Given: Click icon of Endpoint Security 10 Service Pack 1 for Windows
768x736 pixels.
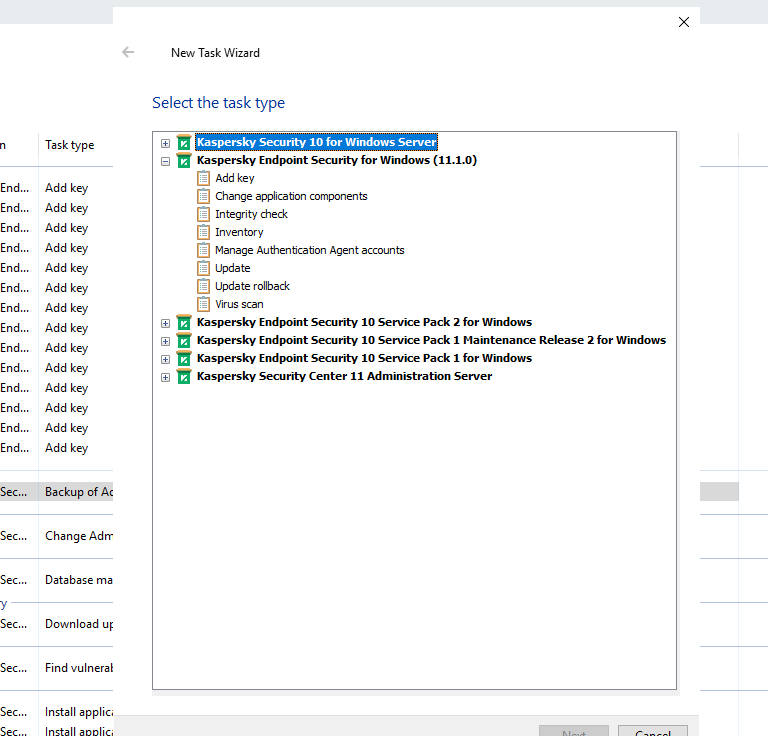Looking at the screenshot, I should (x=184, y=358).
